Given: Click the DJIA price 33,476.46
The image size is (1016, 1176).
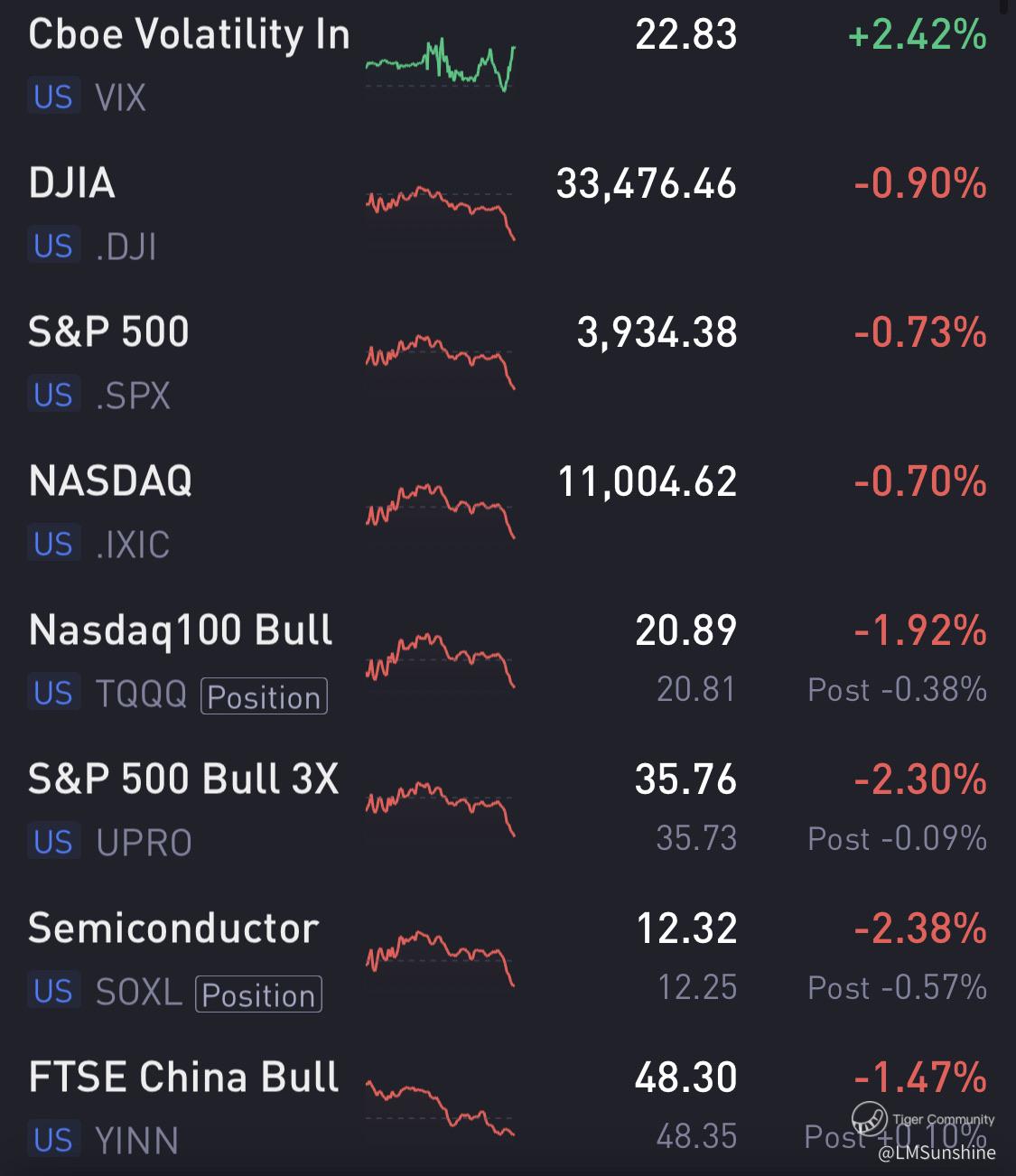Looking at the screenshot, I should coord(647,184).
